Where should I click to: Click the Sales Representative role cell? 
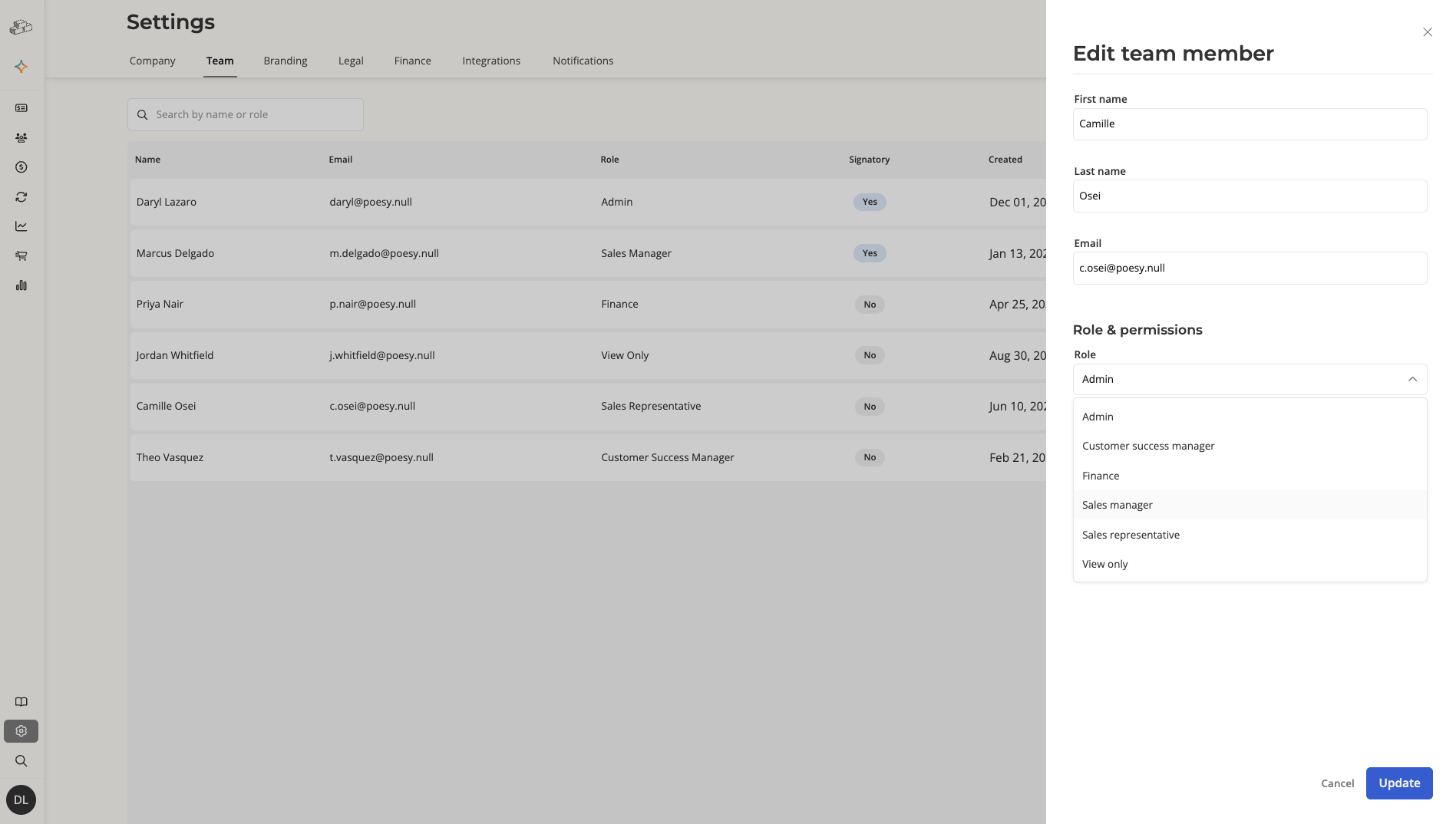(651, 406)
